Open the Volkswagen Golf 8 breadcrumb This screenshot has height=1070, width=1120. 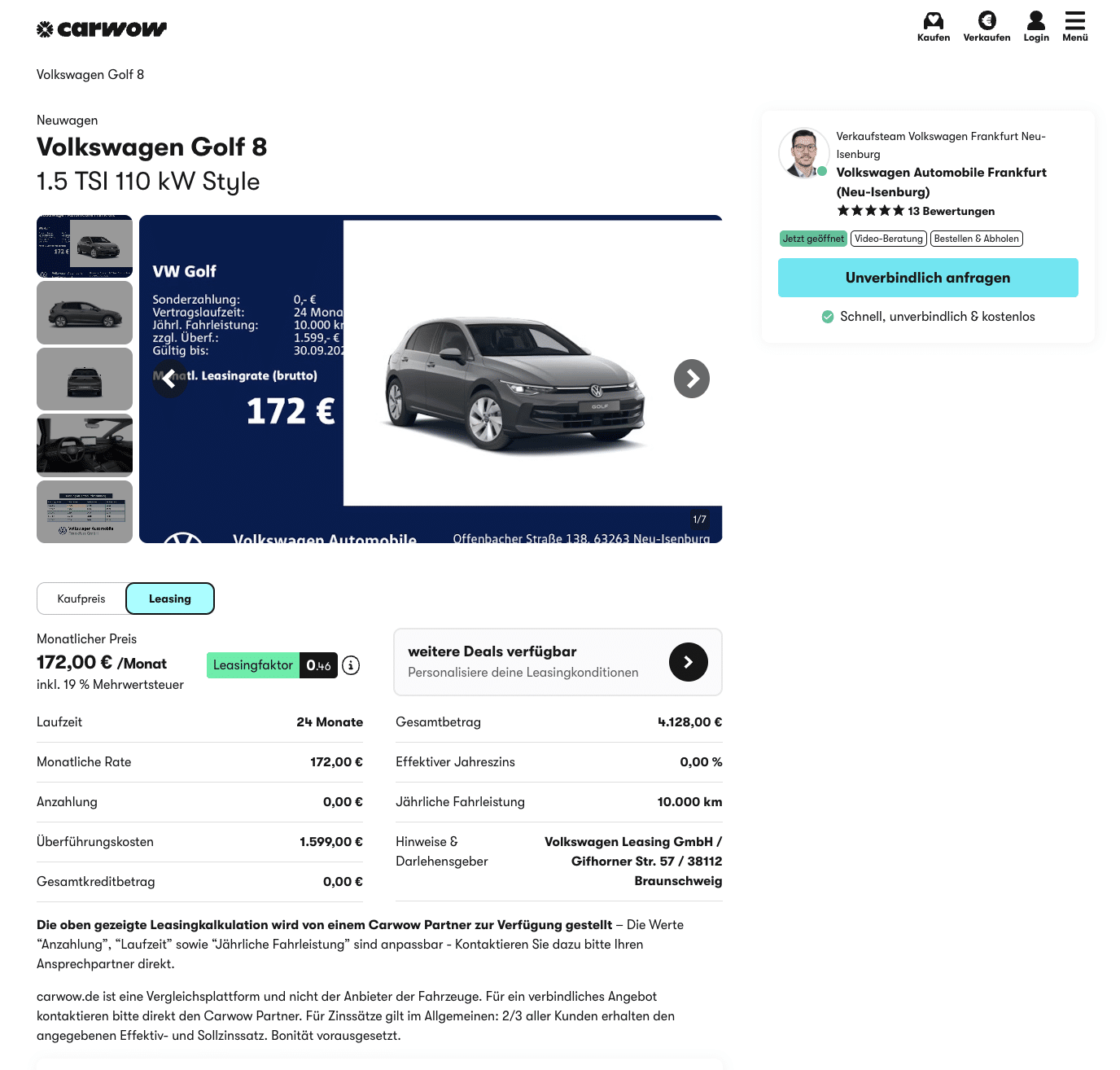(x=90, y=75)
